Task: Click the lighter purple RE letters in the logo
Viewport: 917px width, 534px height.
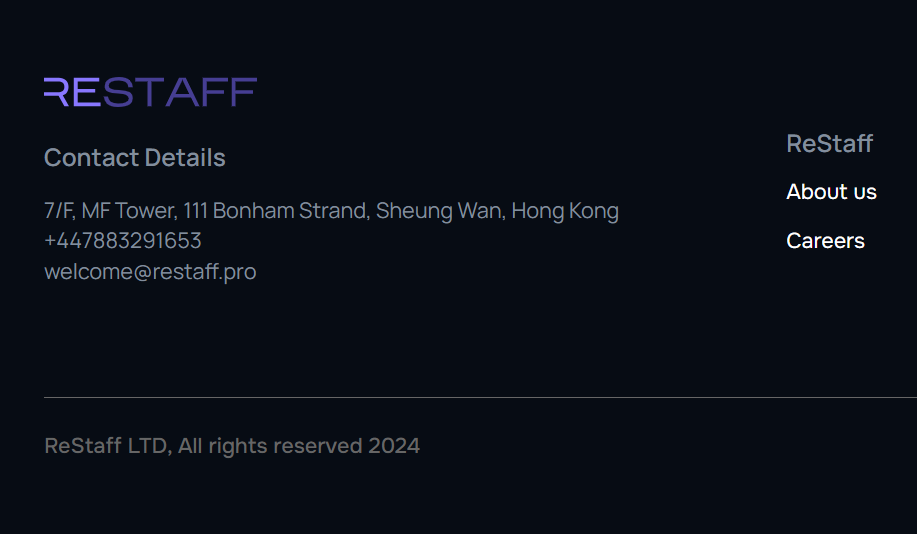Action: click(71, 92)
